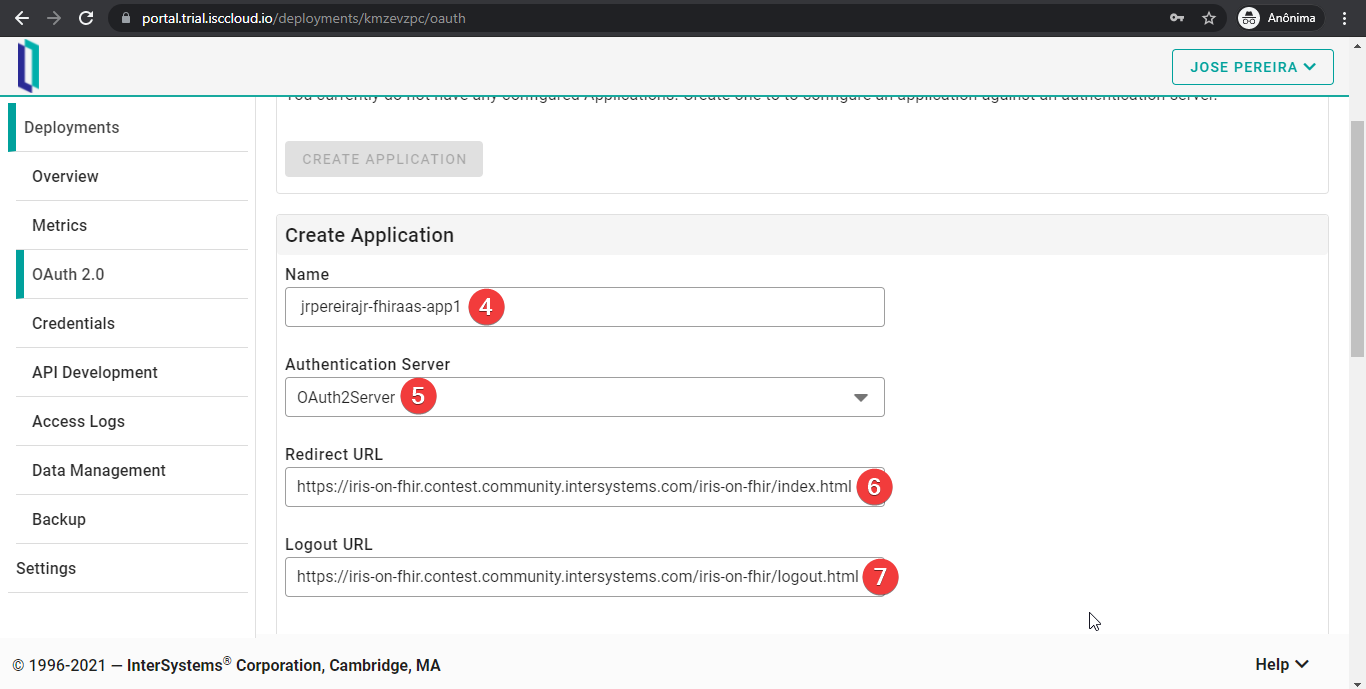This screenshot has height=689, width=1366.
Task: Open saved passwords key icon
Action: (x=1177, y=18)
